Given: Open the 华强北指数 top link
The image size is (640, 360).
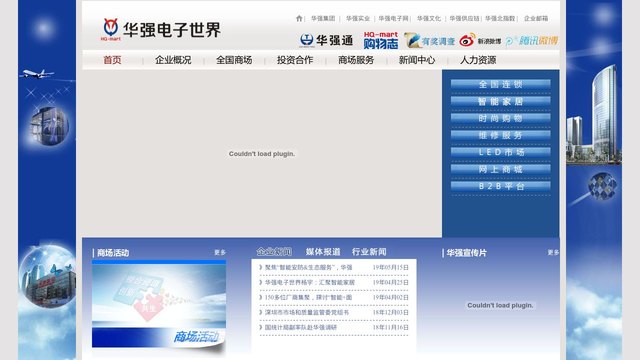Looking at the screenshot, I should [500, 18].
